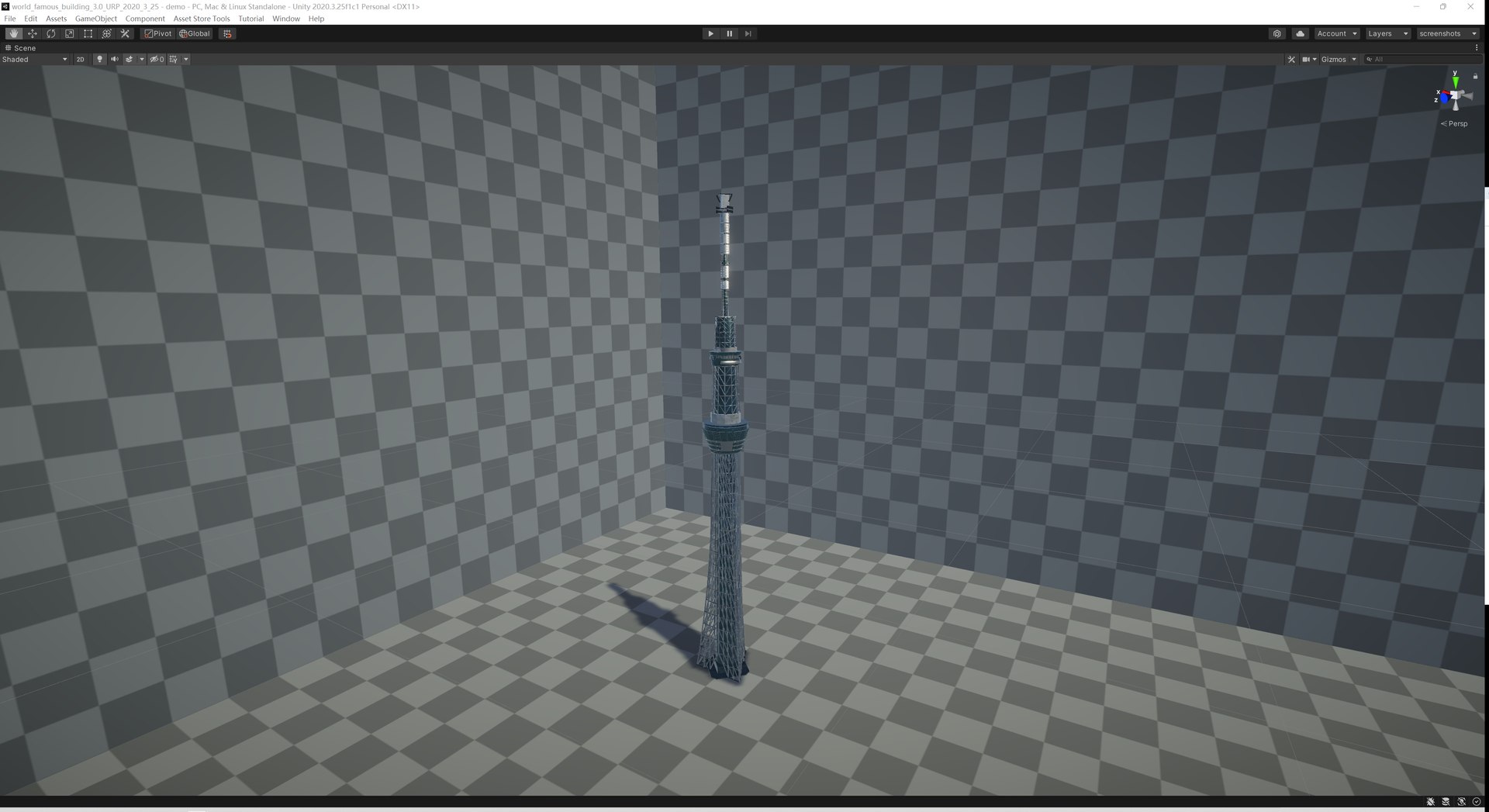The image size is (1489, 812).
Task: Open cloud services icon
Action: (x=1301, y=33)
